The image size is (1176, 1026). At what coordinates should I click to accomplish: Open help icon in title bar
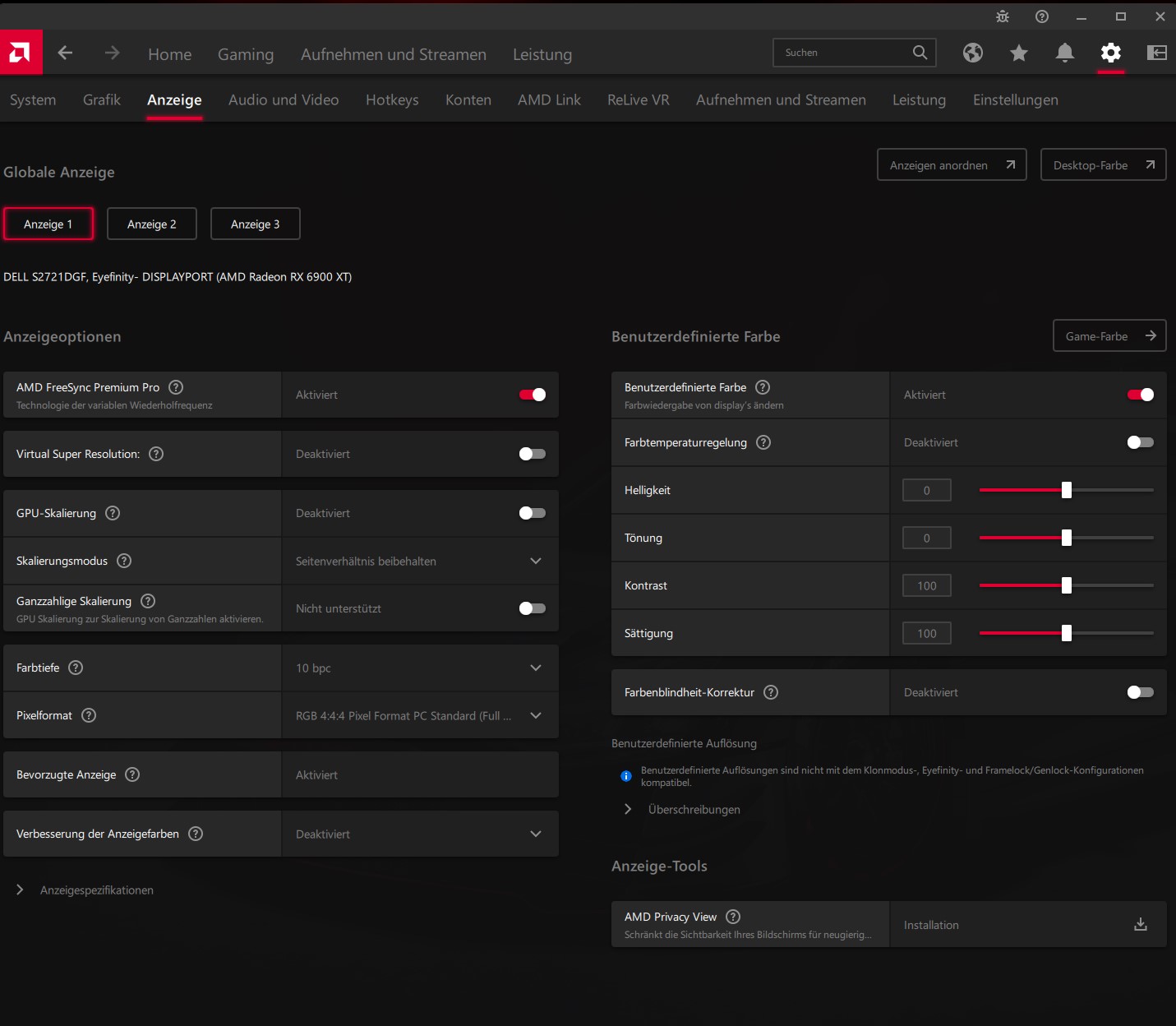pyautogui.click(x=1042, y=16)
